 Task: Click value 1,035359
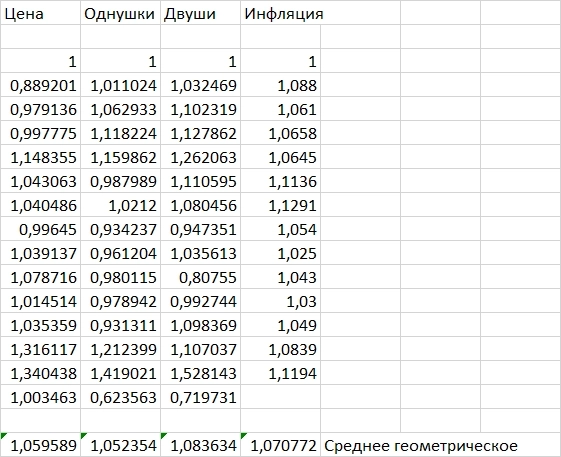[x=43, y=325]
